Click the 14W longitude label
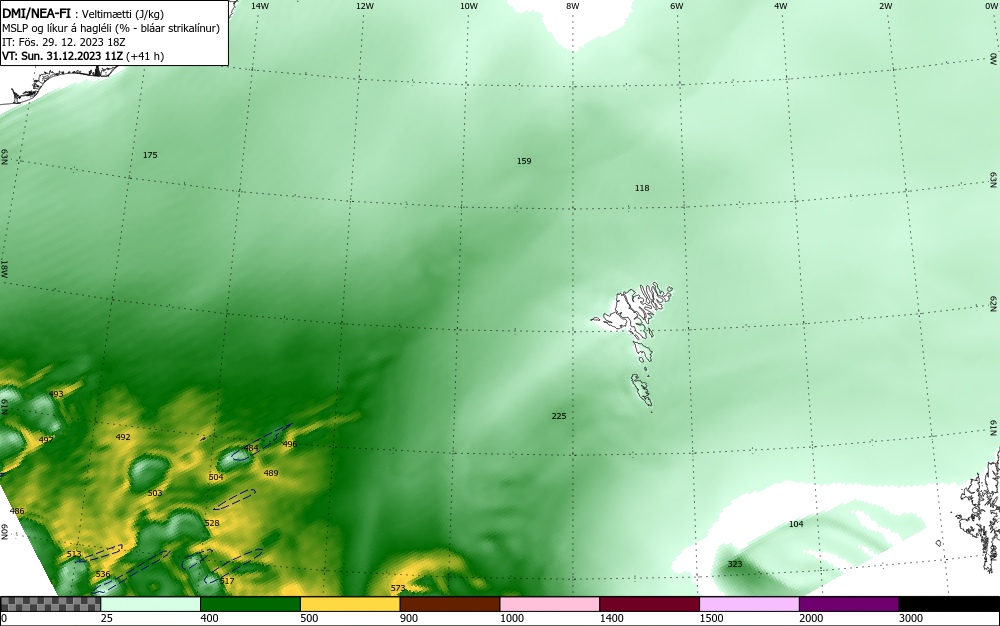This screenshot has width=1000, height=626. point(260,6)
